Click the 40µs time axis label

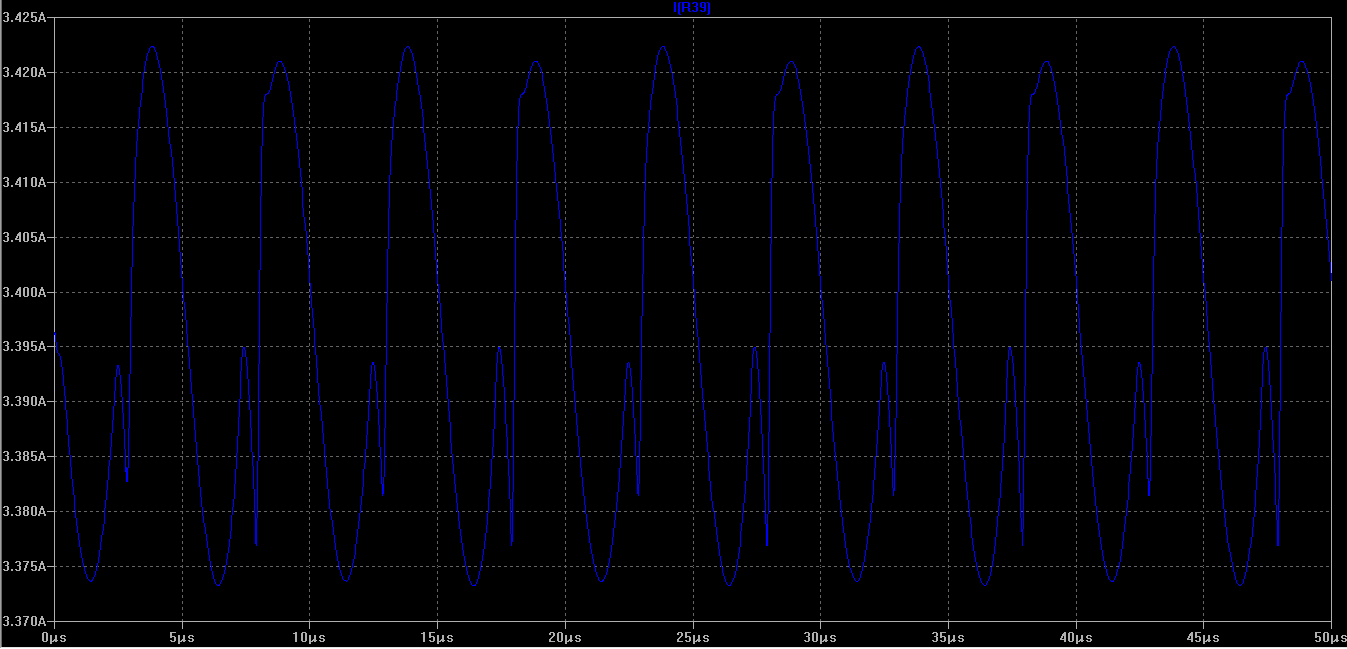point(1076,637)
